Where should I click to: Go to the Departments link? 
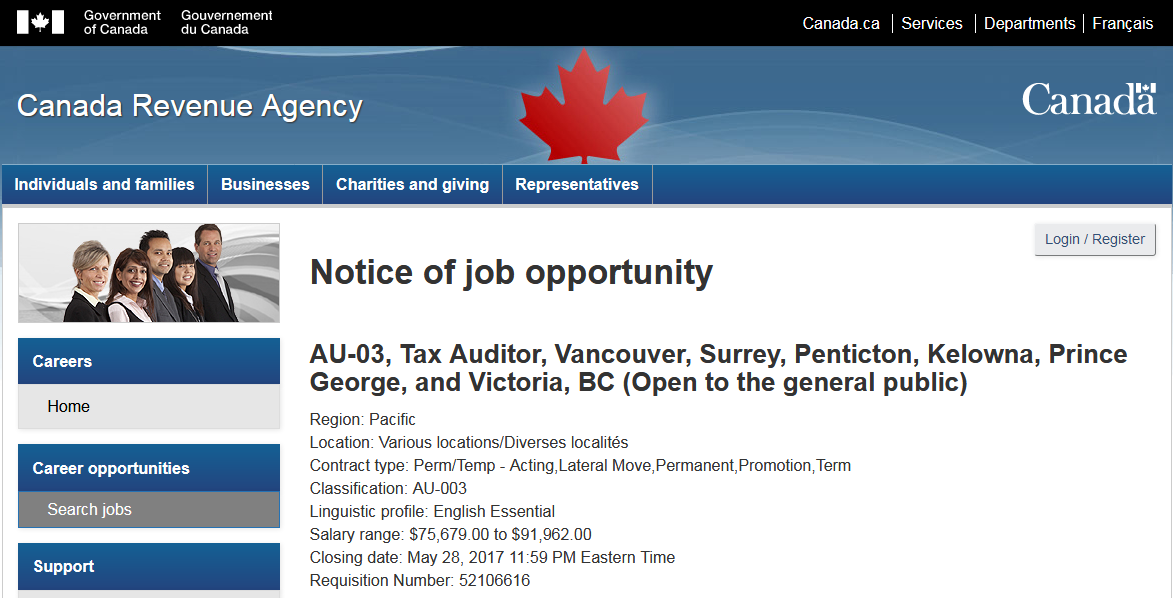(1029, 23)
